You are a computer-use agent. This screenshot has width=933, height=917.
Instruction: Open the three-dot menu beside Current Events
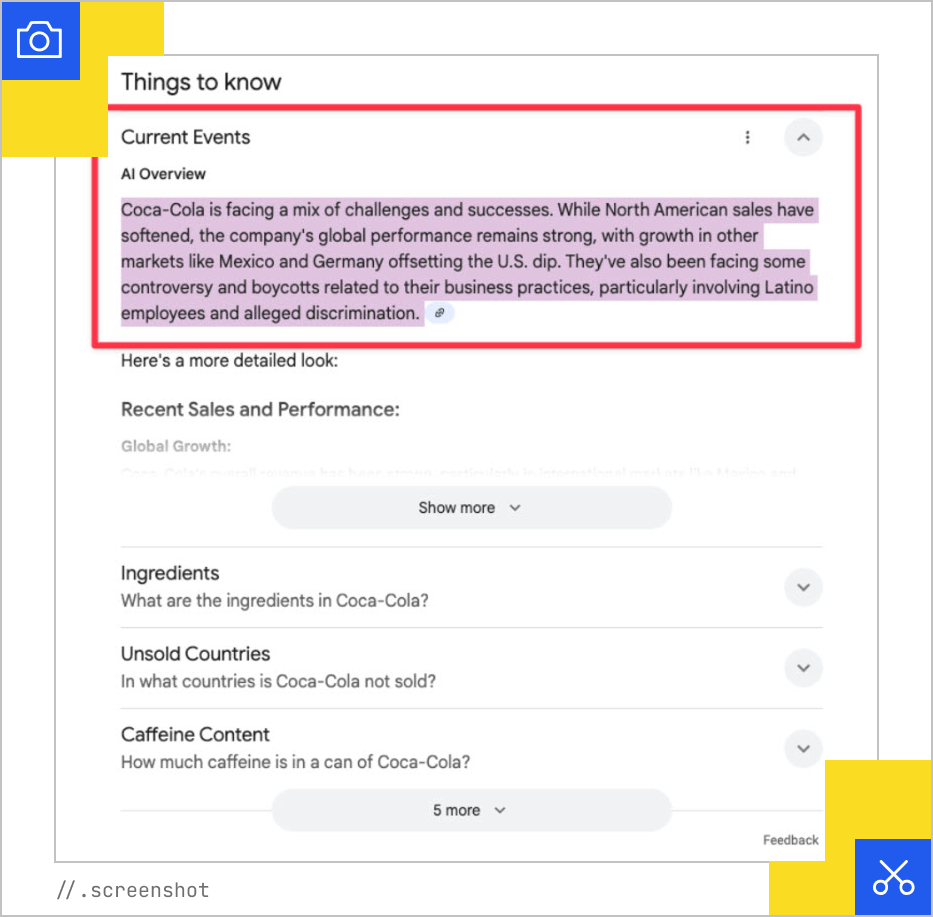point(747,138)
